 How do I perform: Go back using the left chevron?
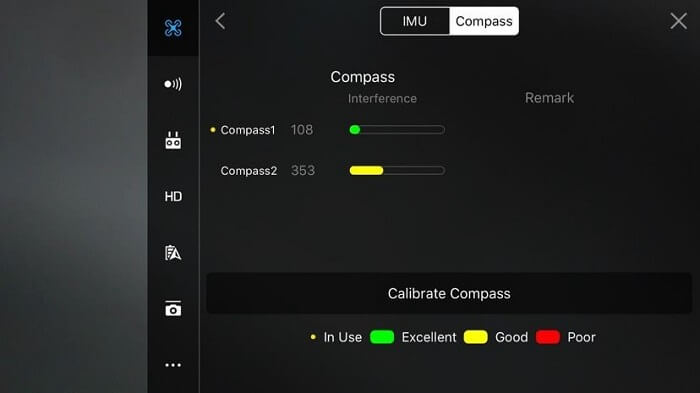[x=220, y=21]
